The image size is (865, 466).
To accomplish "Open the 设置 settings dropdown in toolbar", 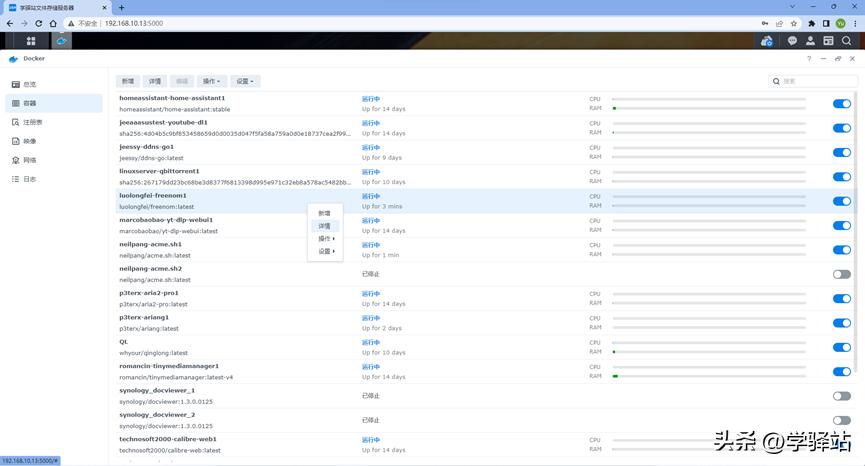I will tap(245, 81).
